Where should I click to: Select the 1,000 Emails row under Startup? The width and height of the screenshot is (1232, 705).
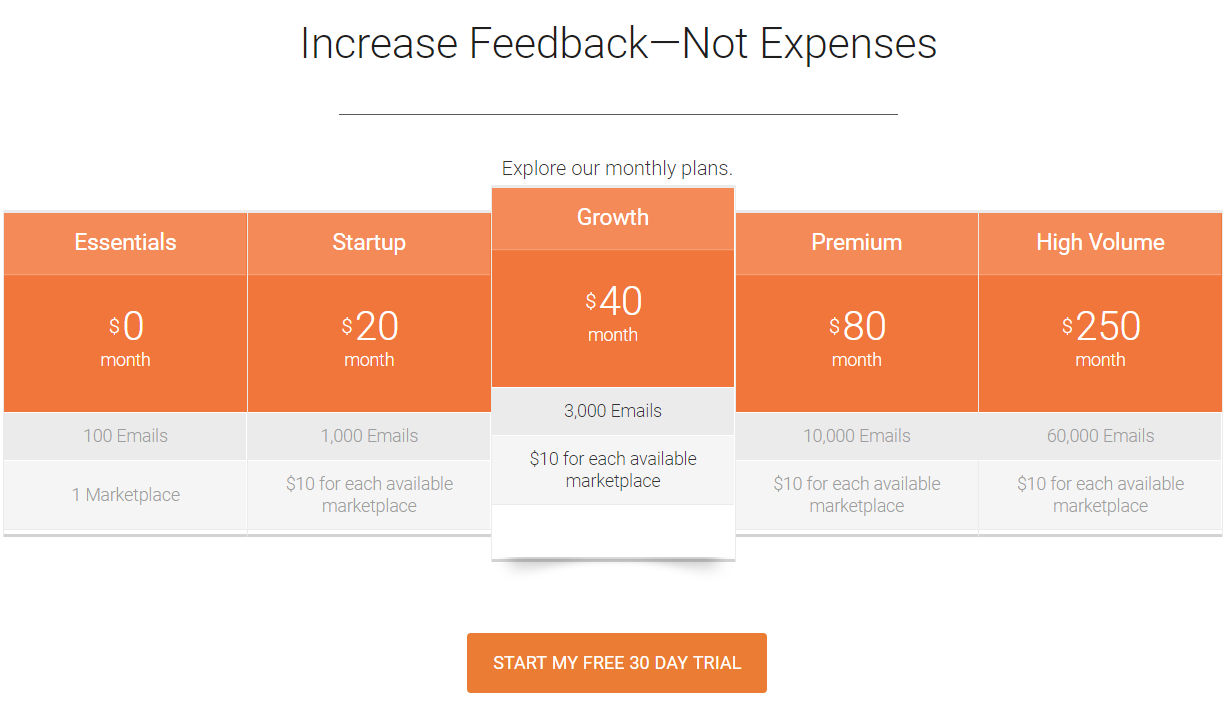(x=369, y=435)
